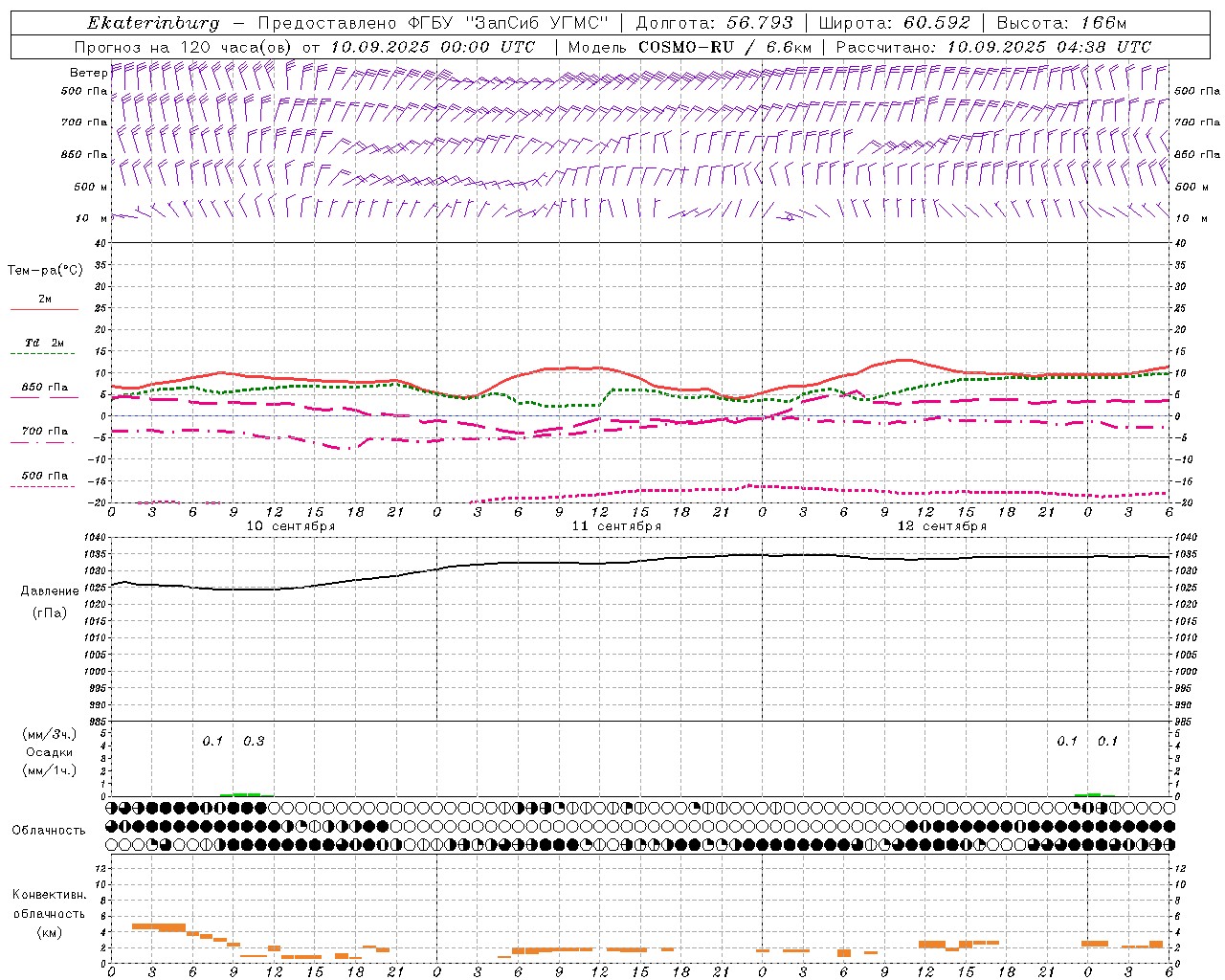Select the Давление pressure panel label

pos(50,591)
